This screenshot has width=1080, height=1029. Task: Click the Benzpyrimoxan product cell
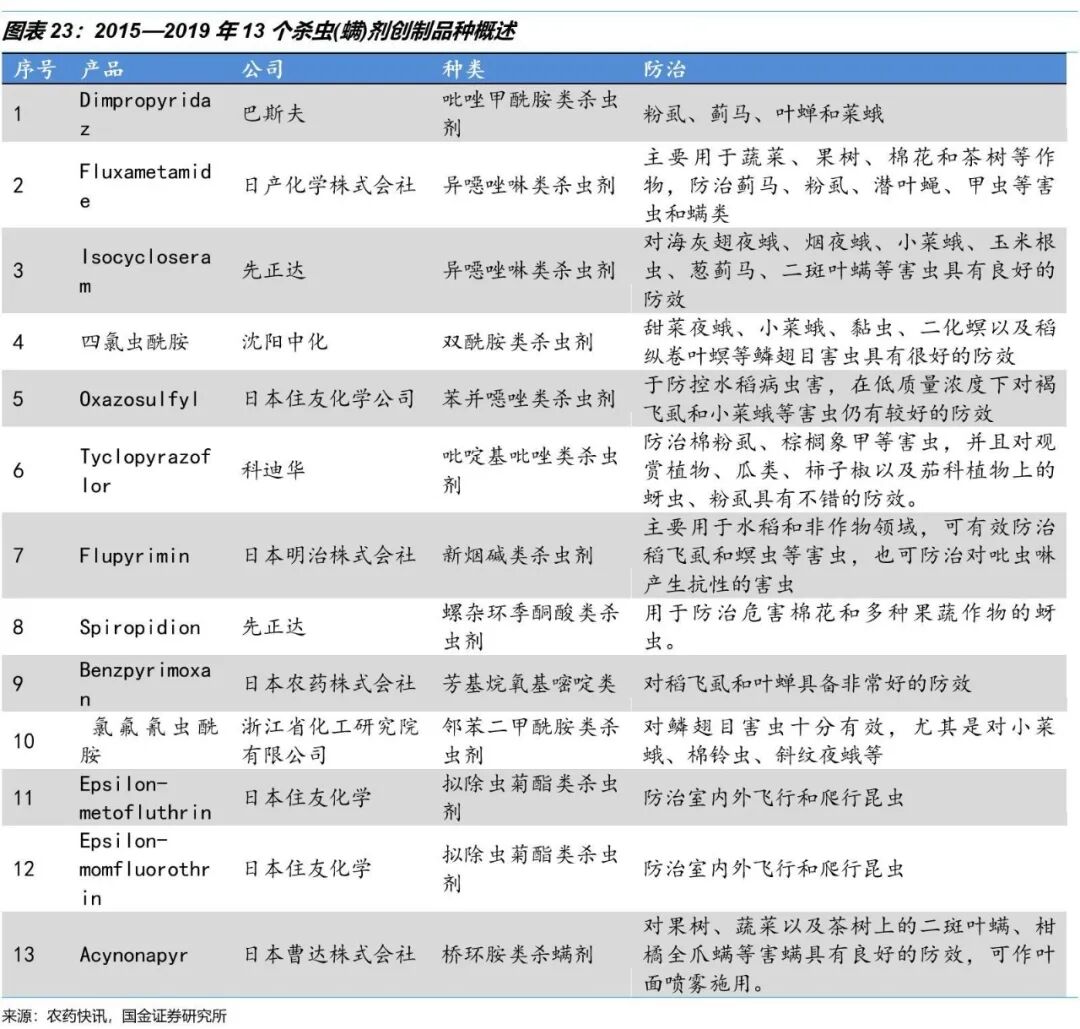click(x=145, y=684)
